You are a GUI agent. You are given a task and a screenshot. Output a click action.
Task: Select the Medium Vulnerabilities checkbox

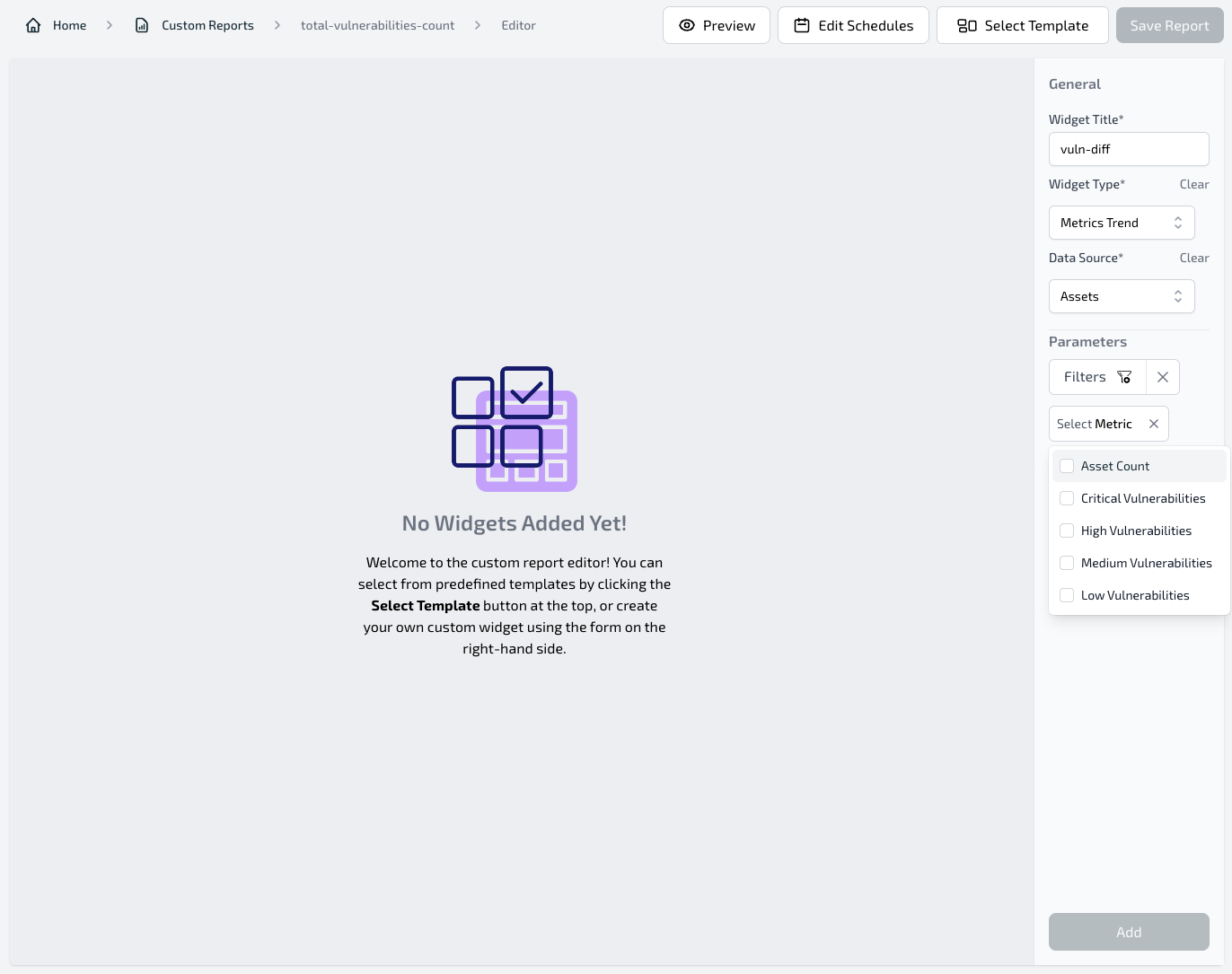[1067, 563]
